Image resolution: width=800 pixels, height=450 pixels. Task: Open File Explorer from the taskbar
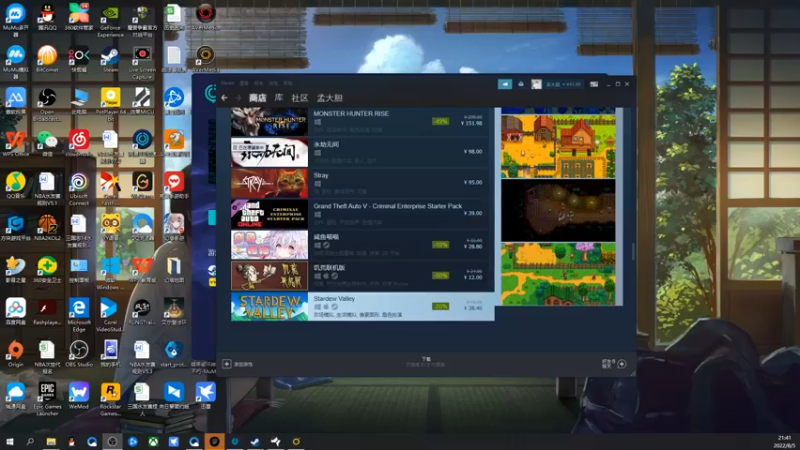[x=51, y=441]
